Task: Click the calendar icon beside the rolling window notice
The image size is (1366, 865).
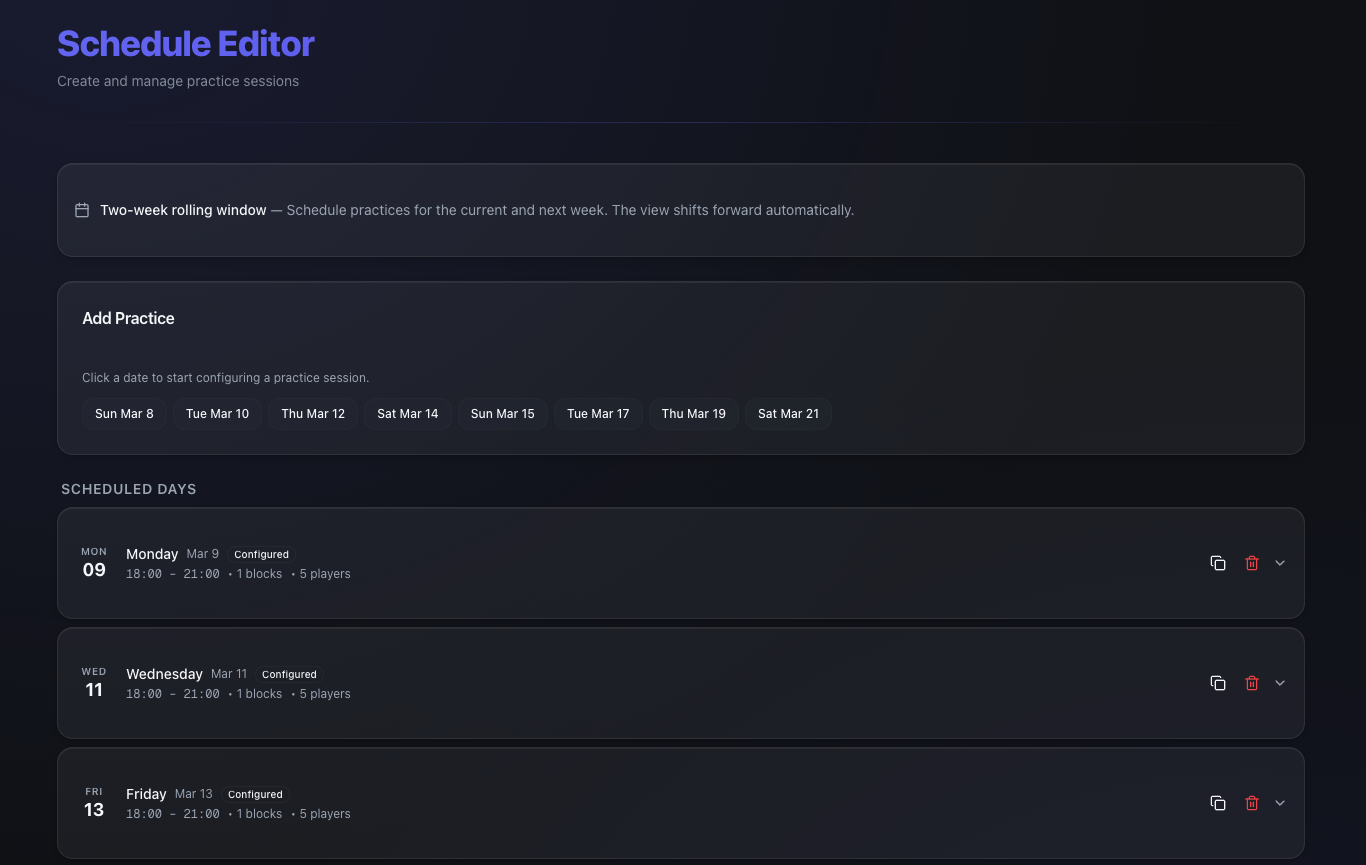Action: [82, 210]
